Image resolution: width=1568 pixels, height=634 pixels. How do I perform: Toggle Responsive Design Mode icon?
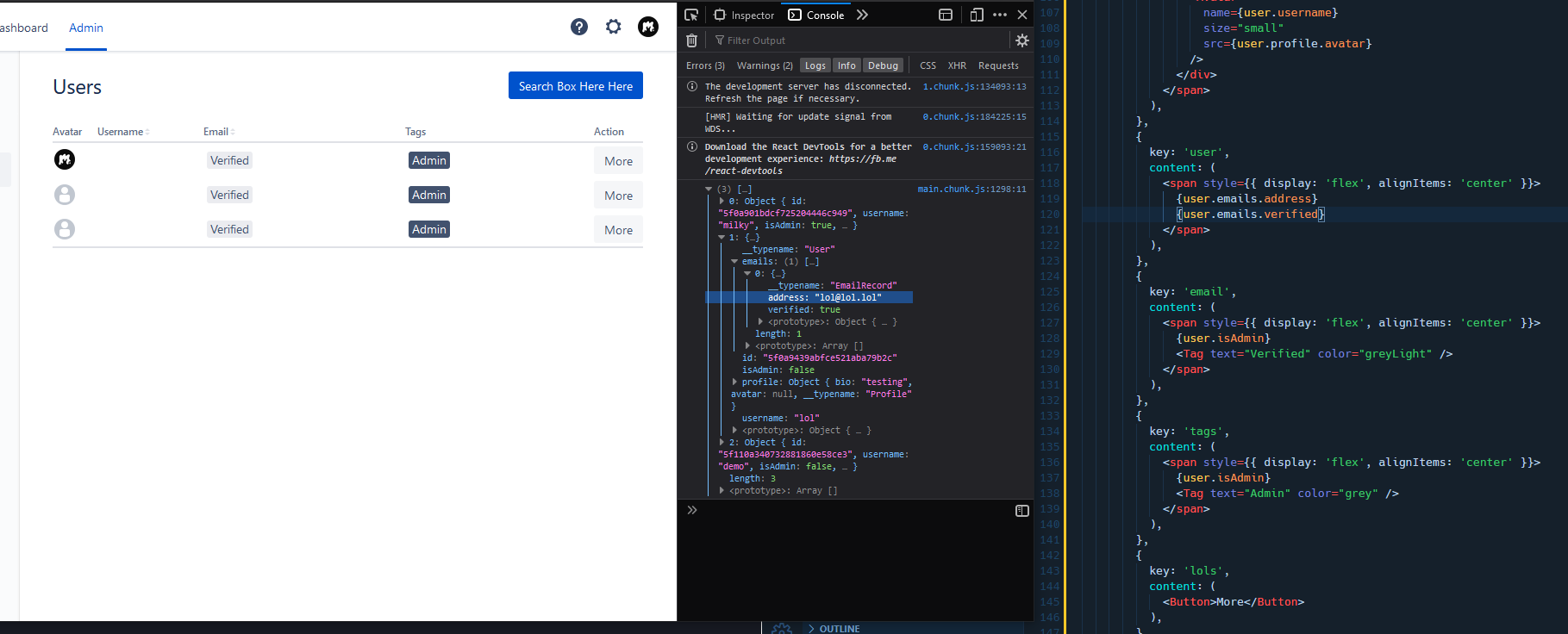(977, 15)
